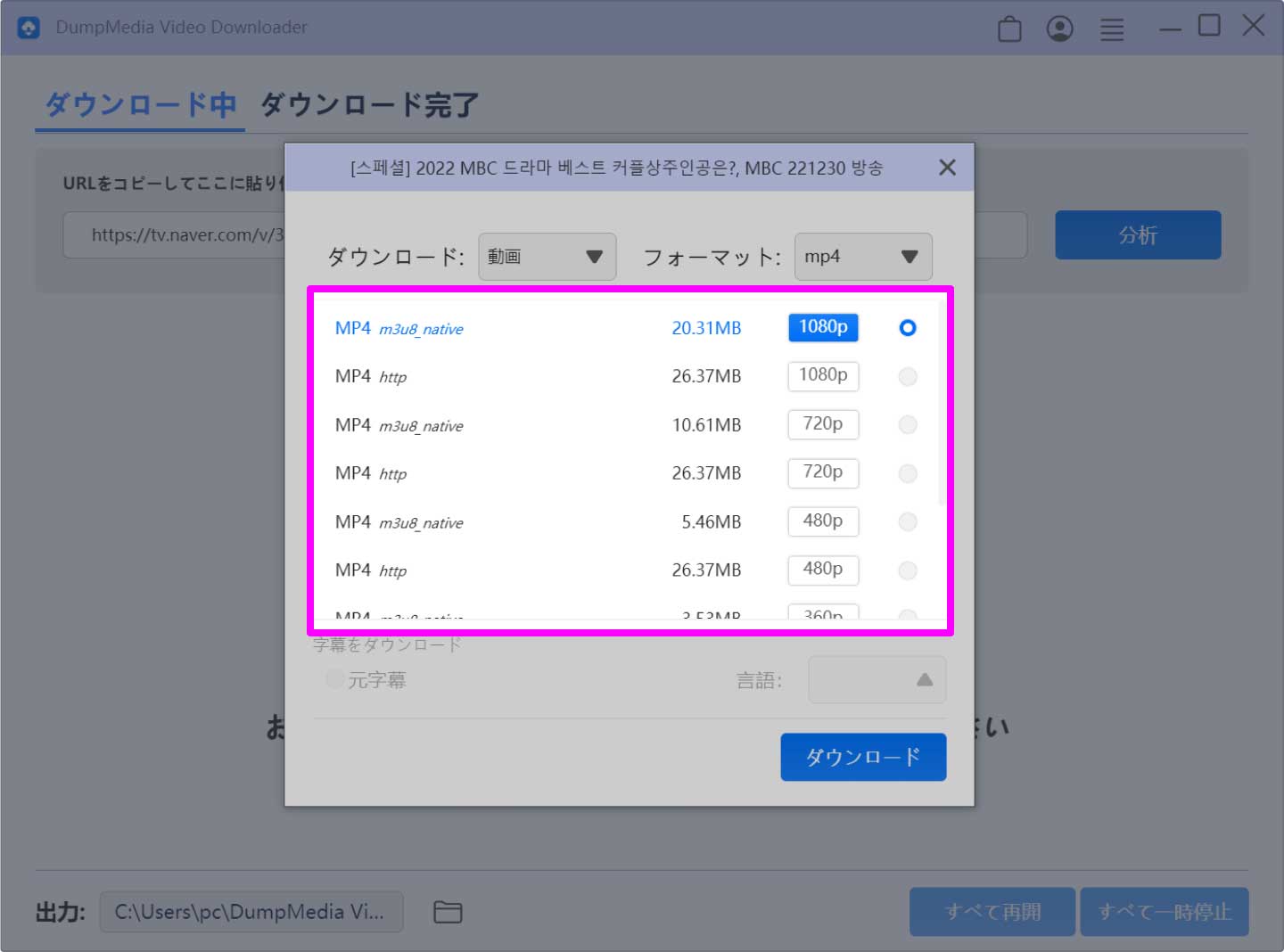Click the output path field

pos(251,912)
